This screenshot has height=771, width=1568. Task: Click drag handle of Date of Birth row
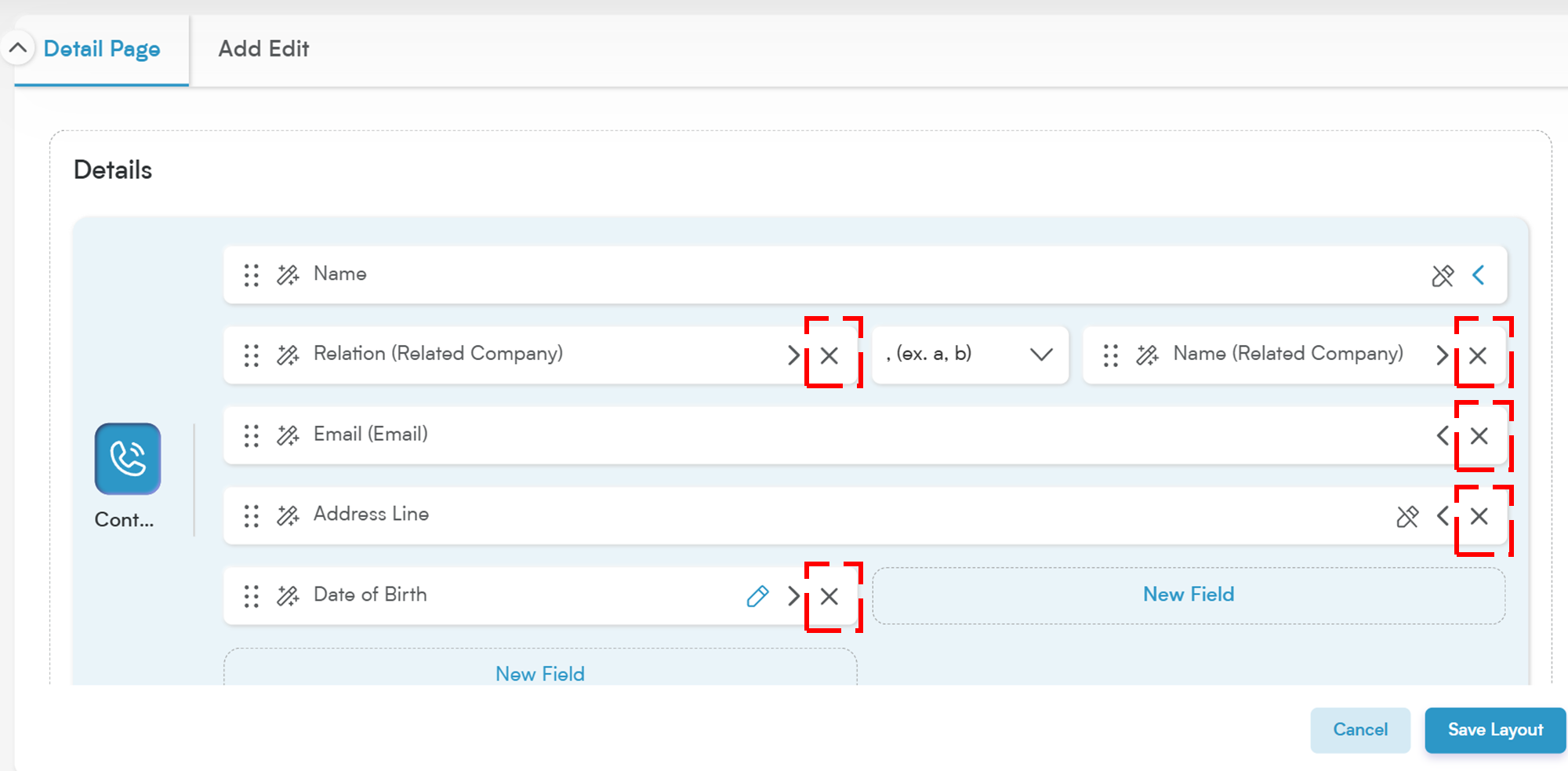[251, 596]
